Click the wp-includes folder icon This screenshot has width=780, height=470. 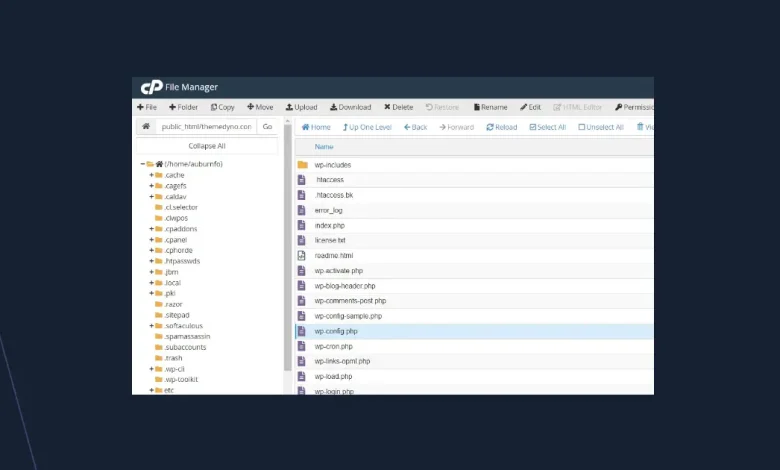point(302,165)
